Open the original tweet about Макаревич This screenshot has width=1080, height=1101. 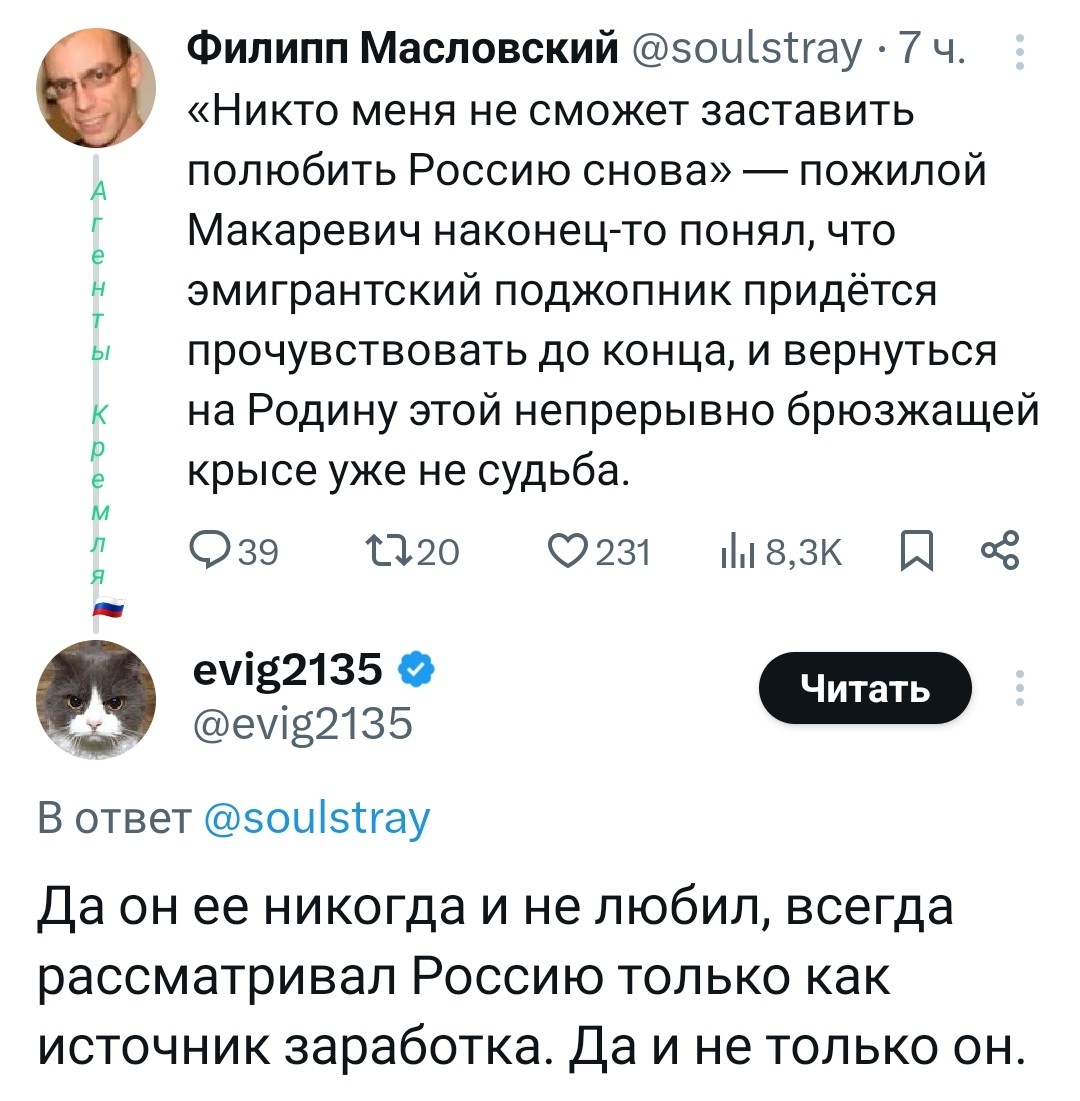(600, 290)
